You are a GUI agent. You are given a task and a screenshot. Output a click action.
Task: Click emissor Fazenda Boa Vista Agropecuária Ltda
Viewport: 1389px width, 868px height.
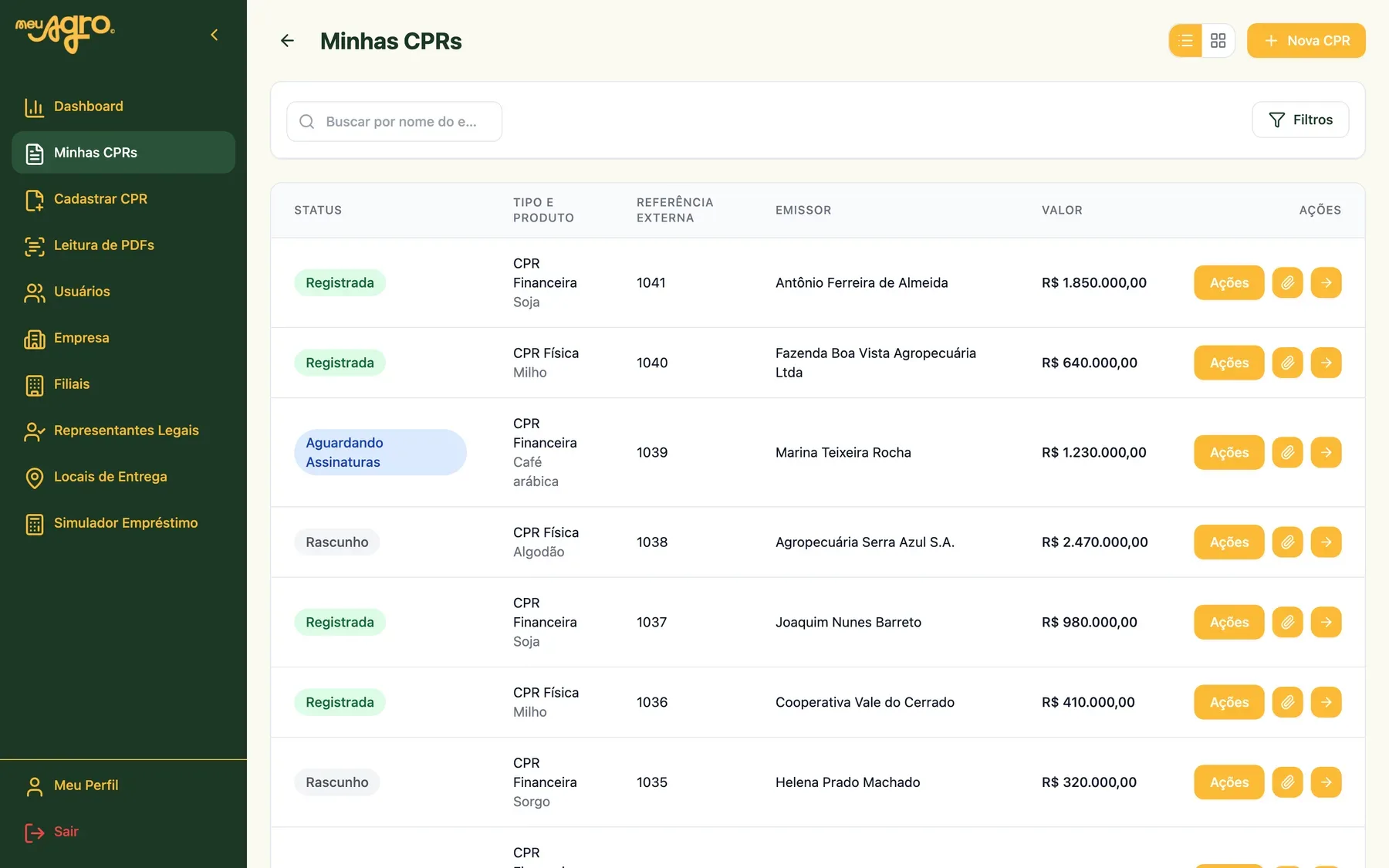pos(876,363)
